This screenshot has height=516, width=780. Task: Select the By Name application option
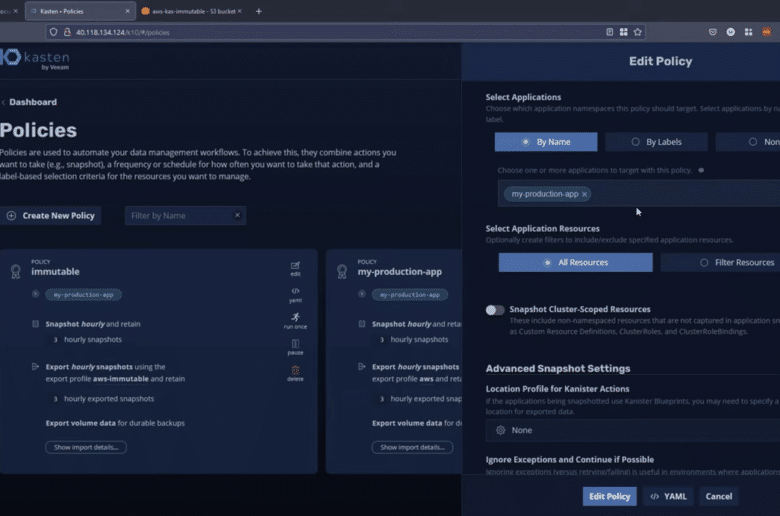[x=546, y=142]
